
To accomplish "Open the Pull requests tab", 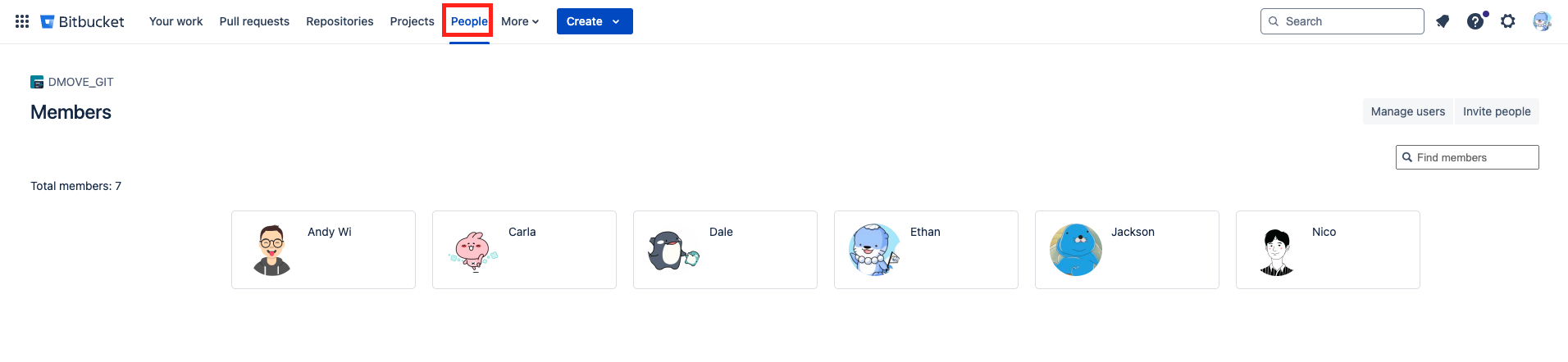I will (x=254, y=21).
